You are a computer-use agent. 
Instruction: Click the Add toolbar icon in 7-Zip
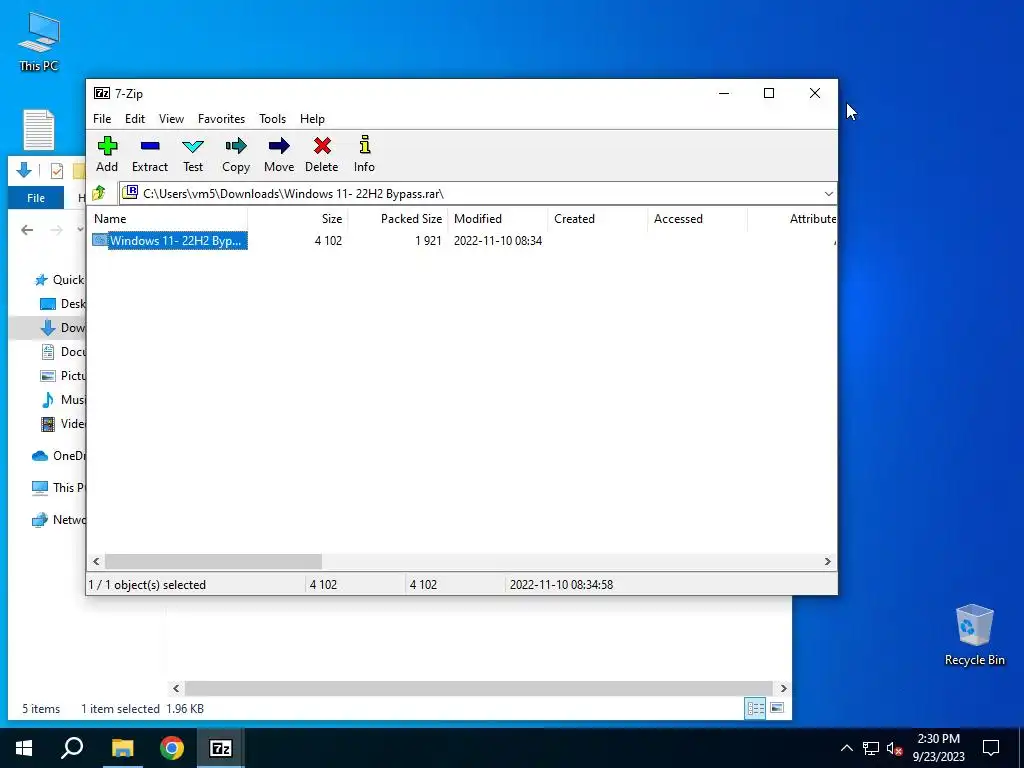[107, 146]
